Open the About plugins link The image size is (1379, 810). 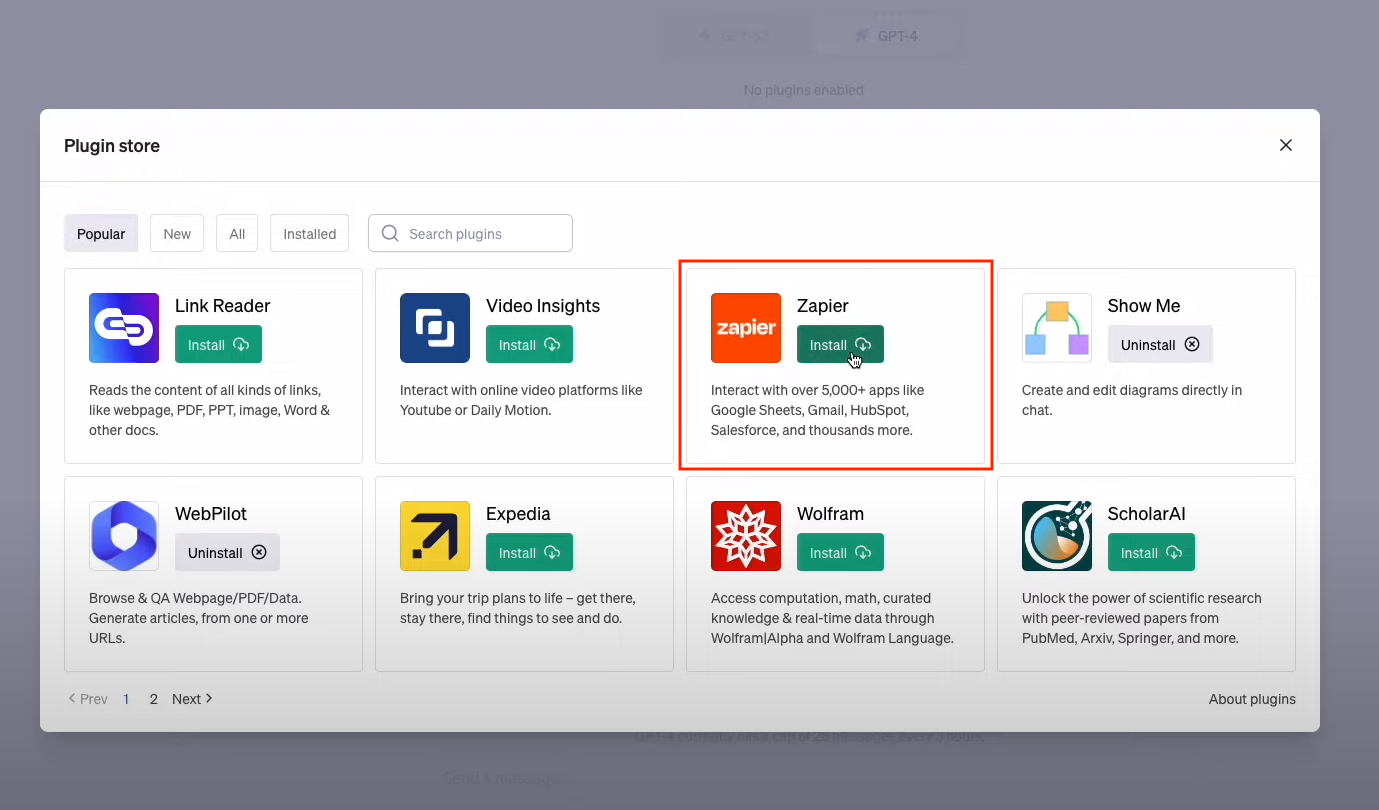[x=1252, y=699]
